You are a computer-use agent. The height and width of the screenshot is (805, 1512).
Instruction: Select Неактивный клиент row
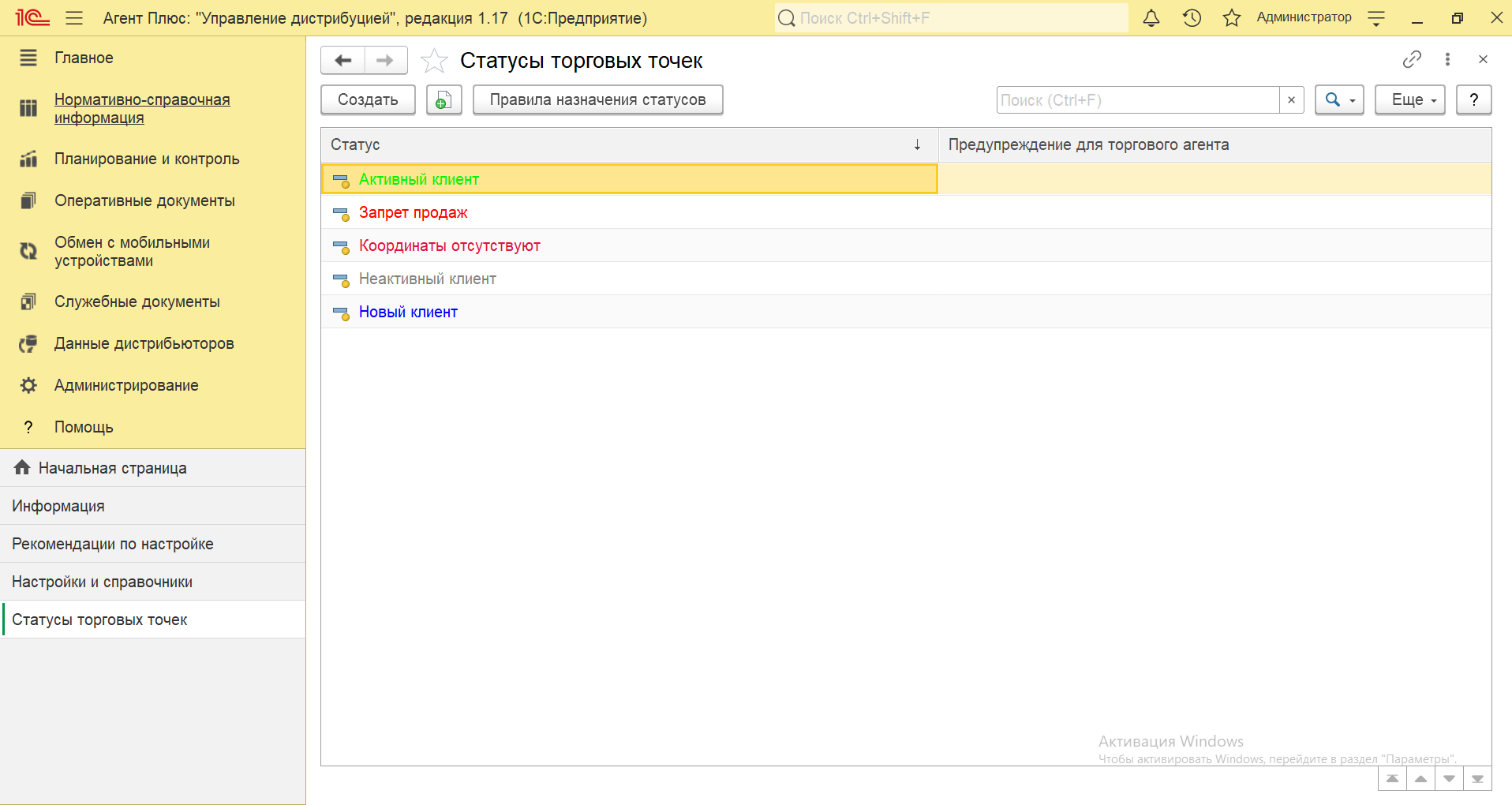tap(906, 279)
